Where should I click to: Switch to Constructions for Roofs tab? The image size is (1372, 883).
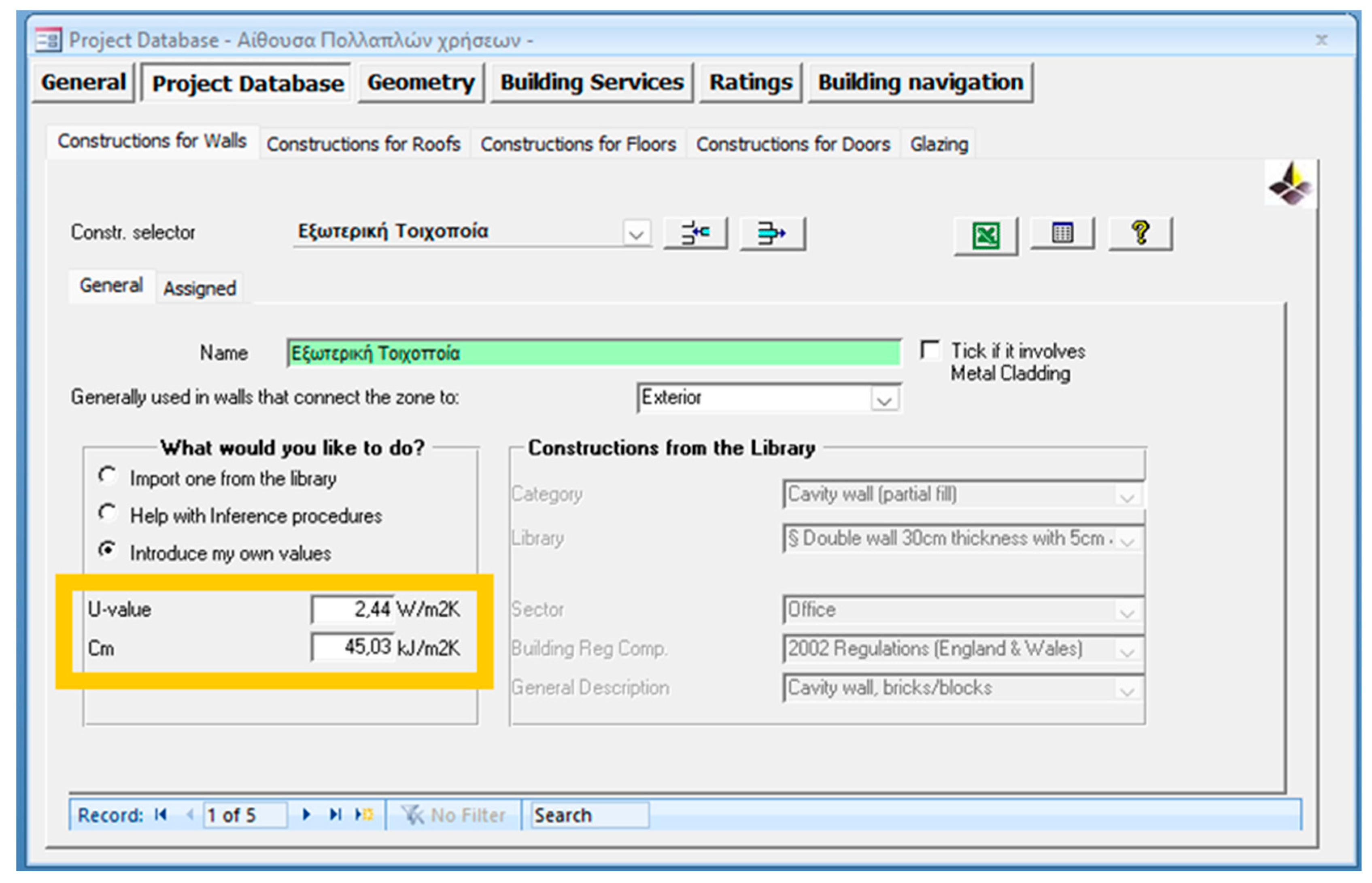(x=363, y=144)
